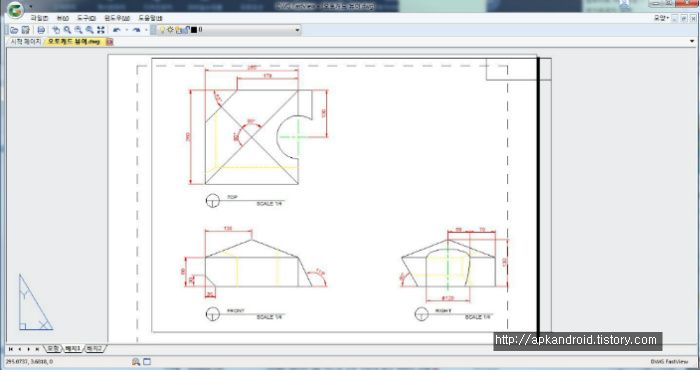Switch to the Start Page document tab
Image resolution: width=700 pixels, height=370 pixels.
25,41
